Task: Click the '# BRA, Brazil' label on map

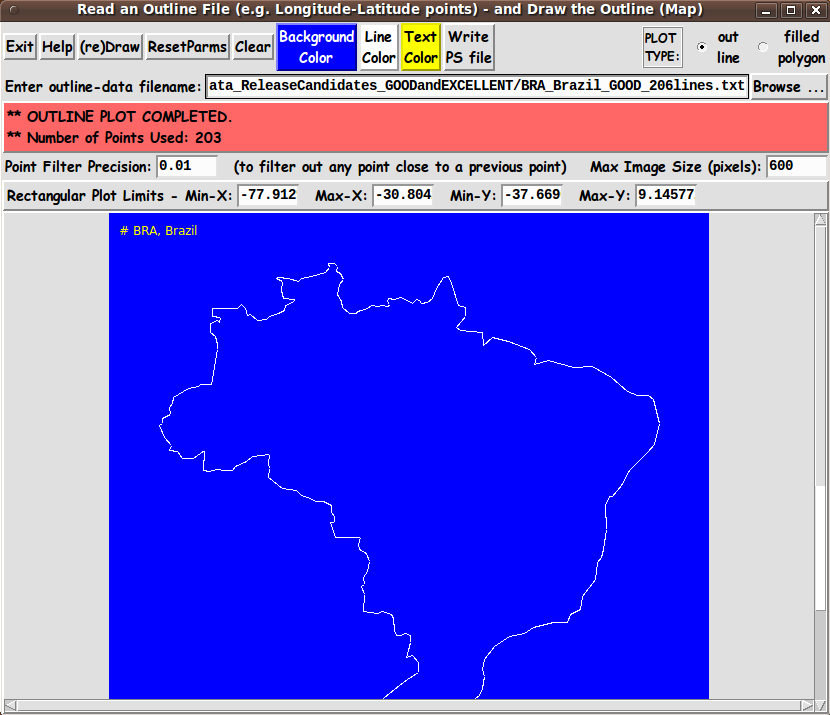Action: click(x=158, y=231)
